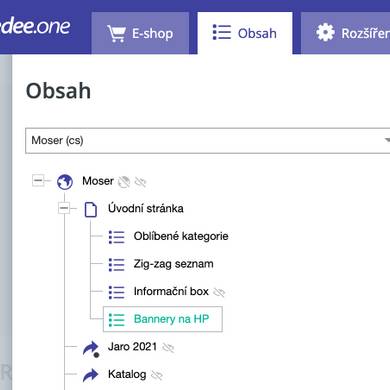Viewport: 390px width, 390px height.
Task: Click the redirect arrow icon of Jaro 2021
Action: pyautogui.click(x=91, y=349)
